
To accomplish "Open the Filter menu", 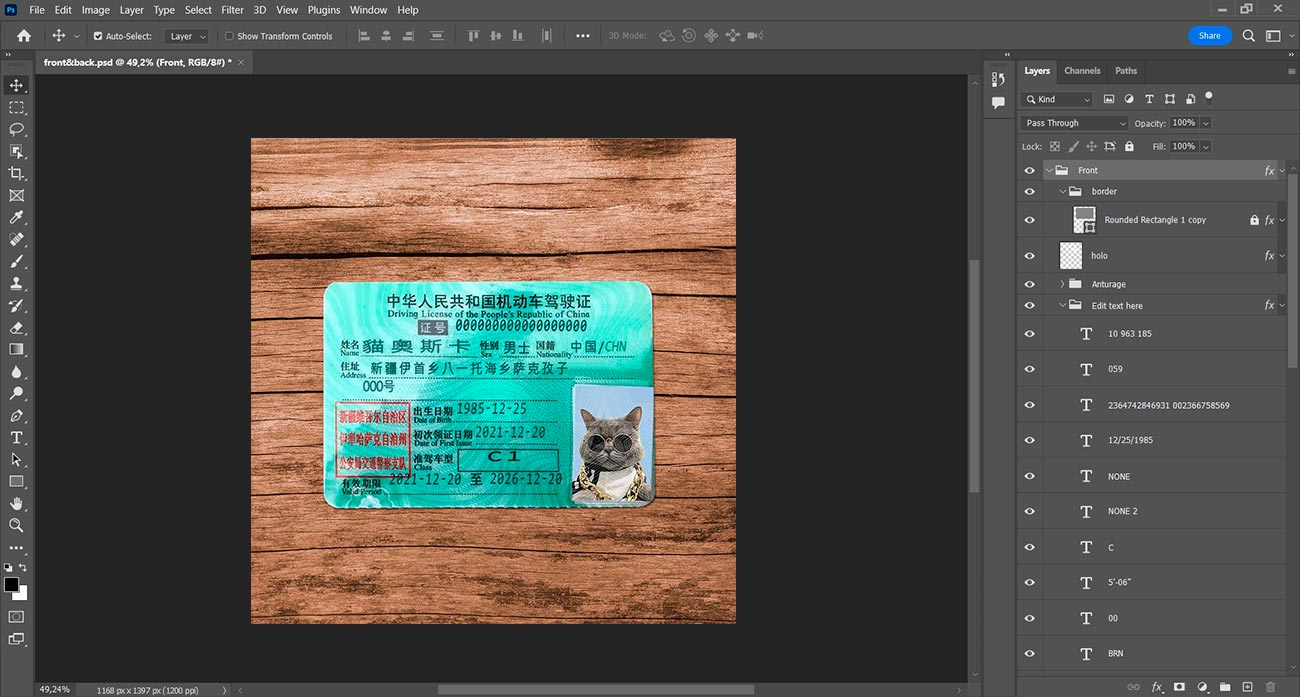I will pyautogui.click(x=232, y=10).
